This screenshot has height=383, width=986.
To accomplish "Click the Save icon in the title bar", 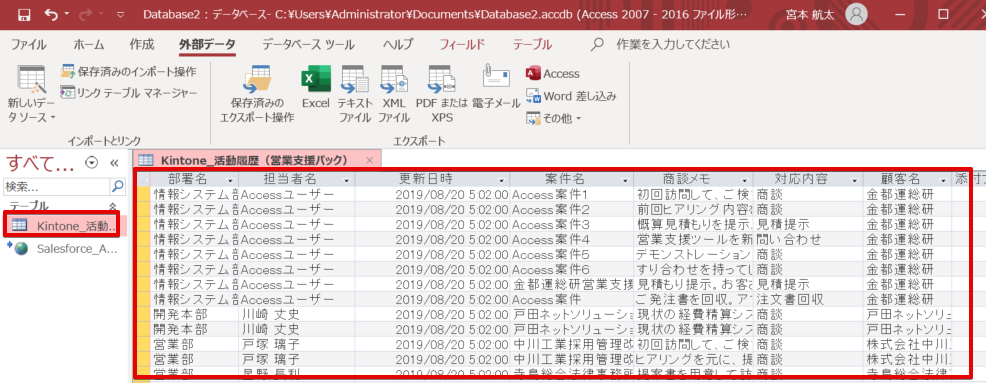I will click(x=24, y=14).
